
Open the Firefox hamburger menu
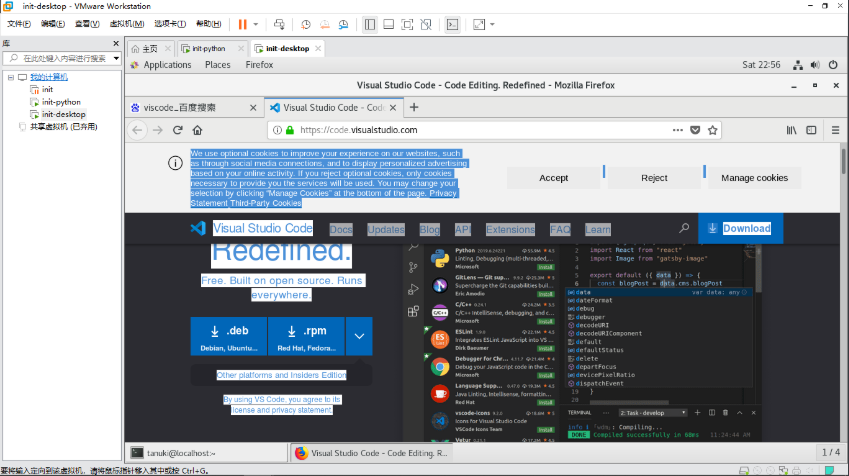(x=835, y=130)
